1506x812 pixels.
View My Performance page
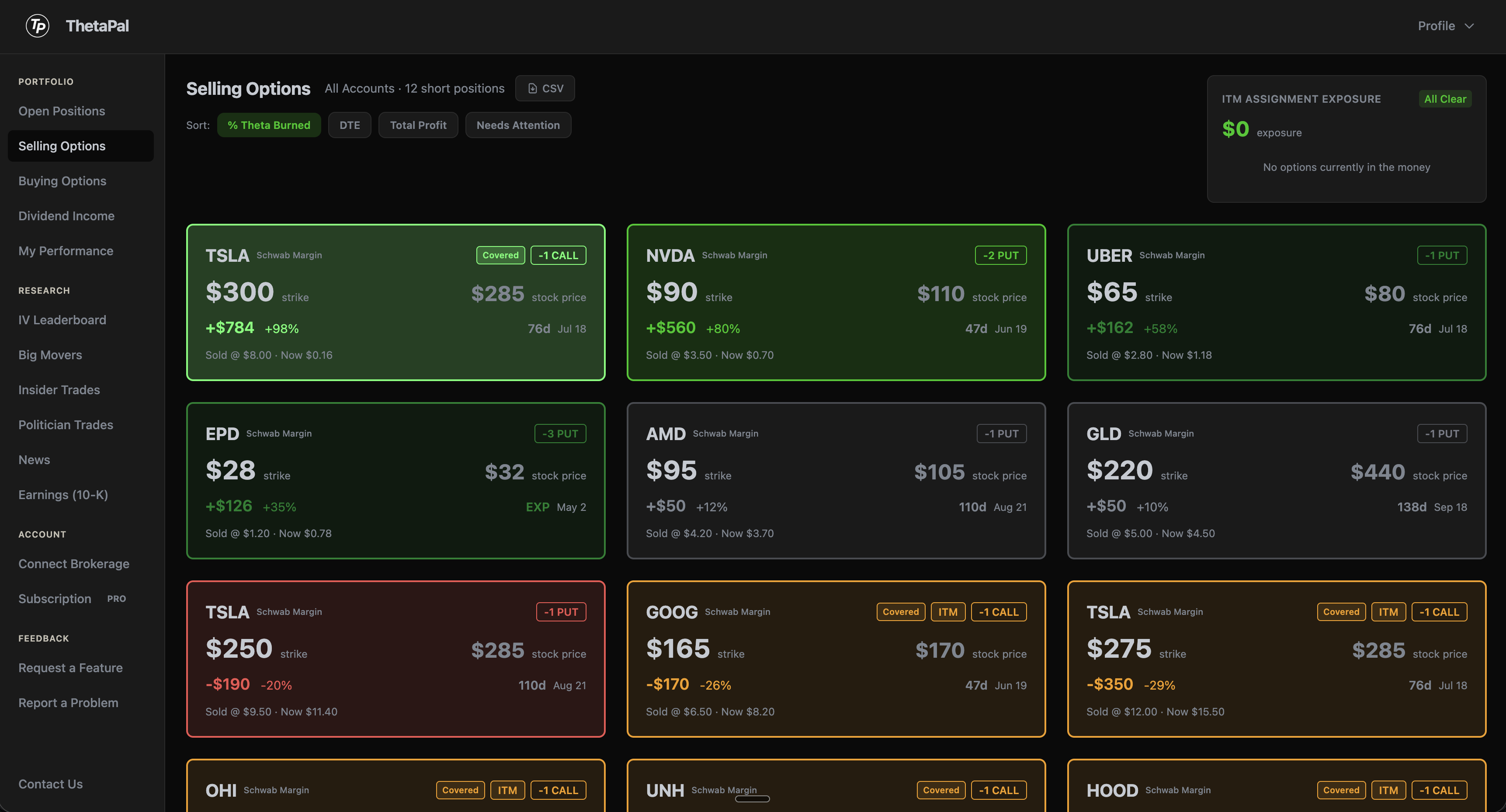pyautogui.click(x=81, y=251)
